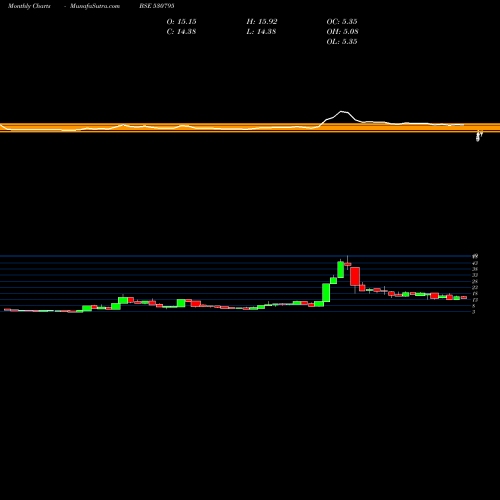Viewport: 500px width, 500px height.
Task: Select the 'L: 14.38' low value
Action: [x=261, y=32]
